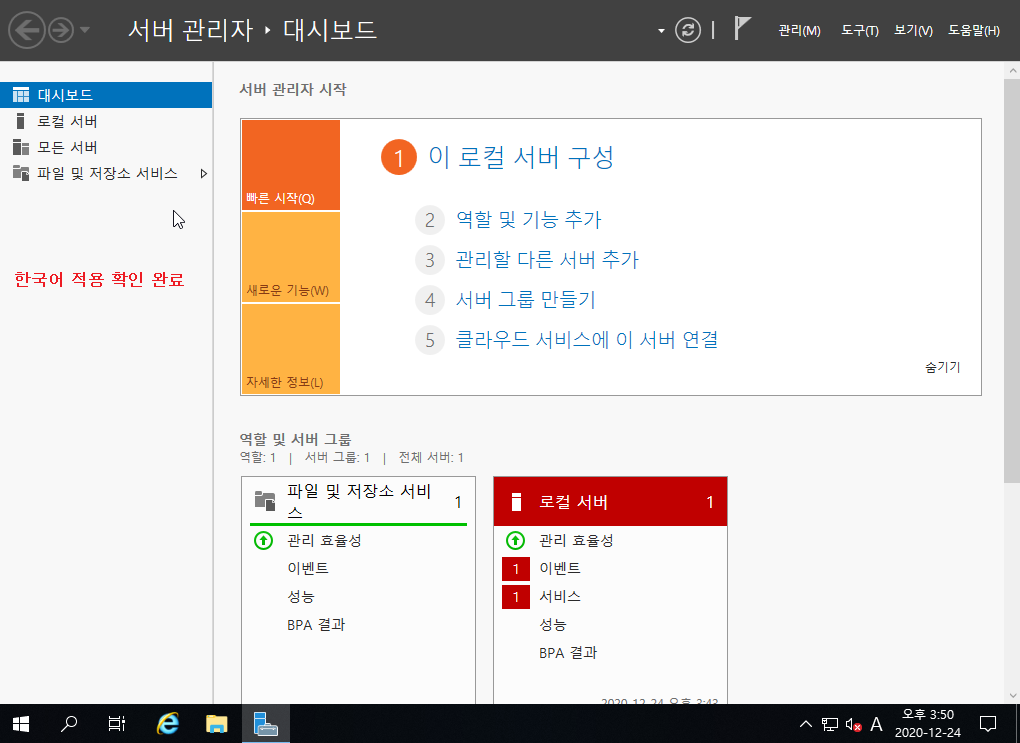Screen dimensions: 1020x743
Task: Open the Action Center notification icon
Action: 988,723
